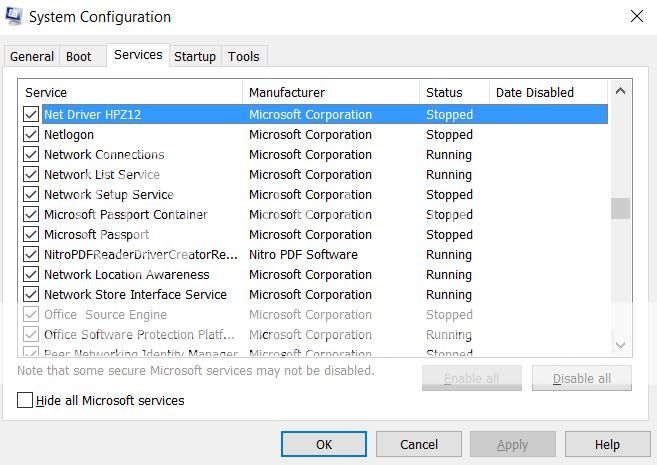657x465 pixels.
Task: Close the System Configuration window
Action: coord(636,16)
